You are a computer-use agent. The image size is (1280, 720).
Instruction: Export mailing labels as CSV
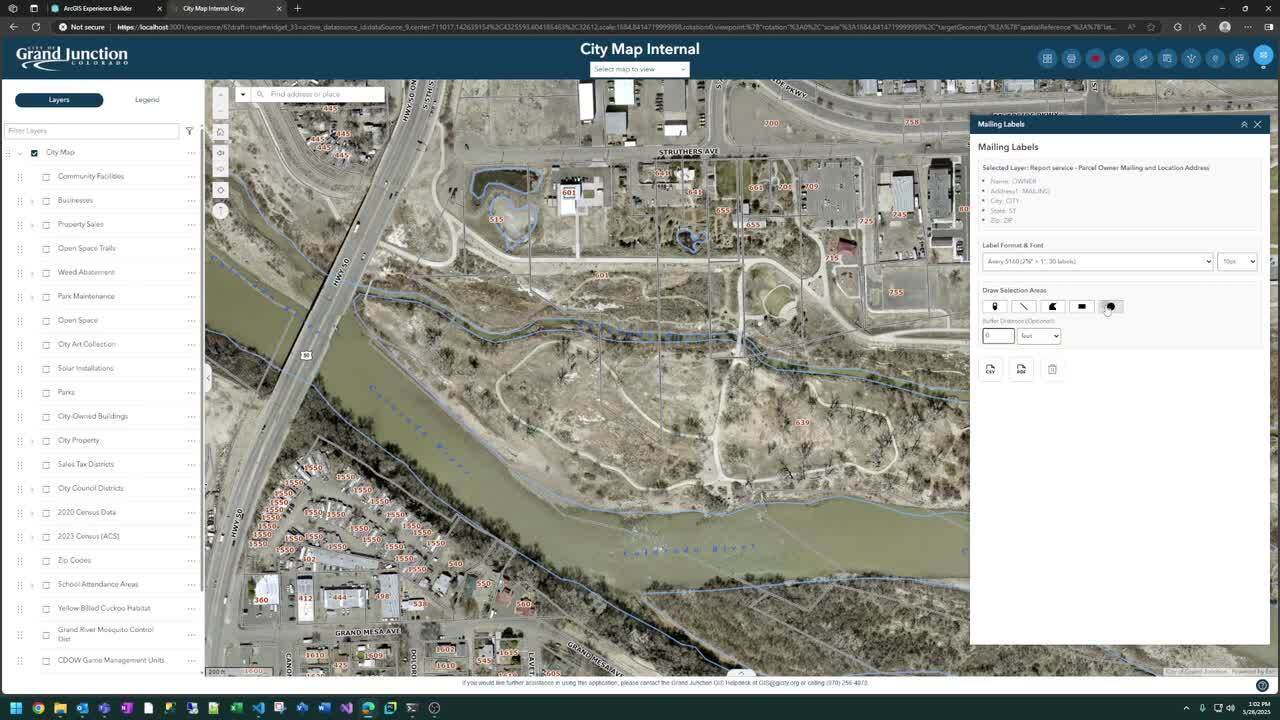pyautogui.click(x=990, y=369)
